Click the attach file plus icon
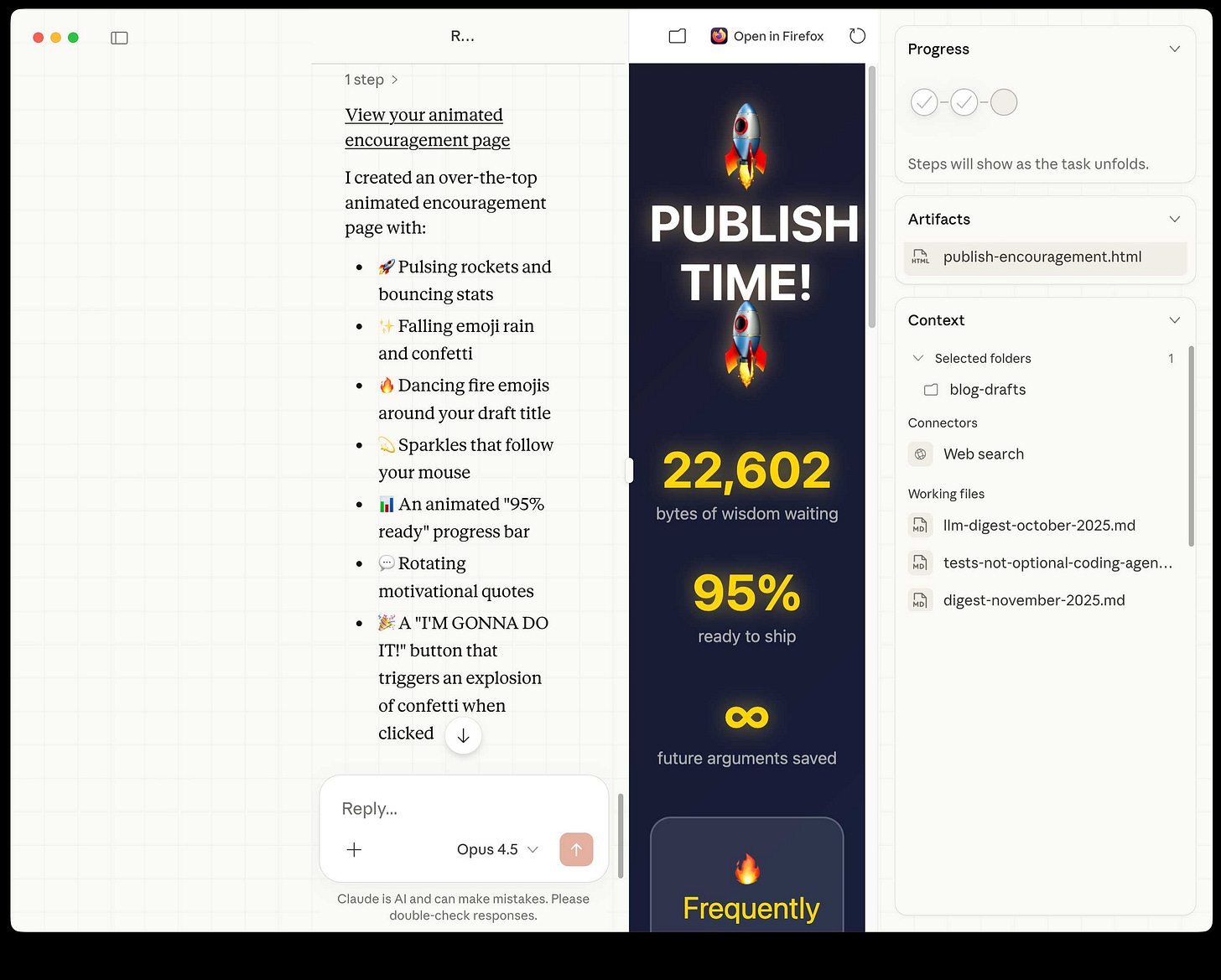 tap(354, 849)
